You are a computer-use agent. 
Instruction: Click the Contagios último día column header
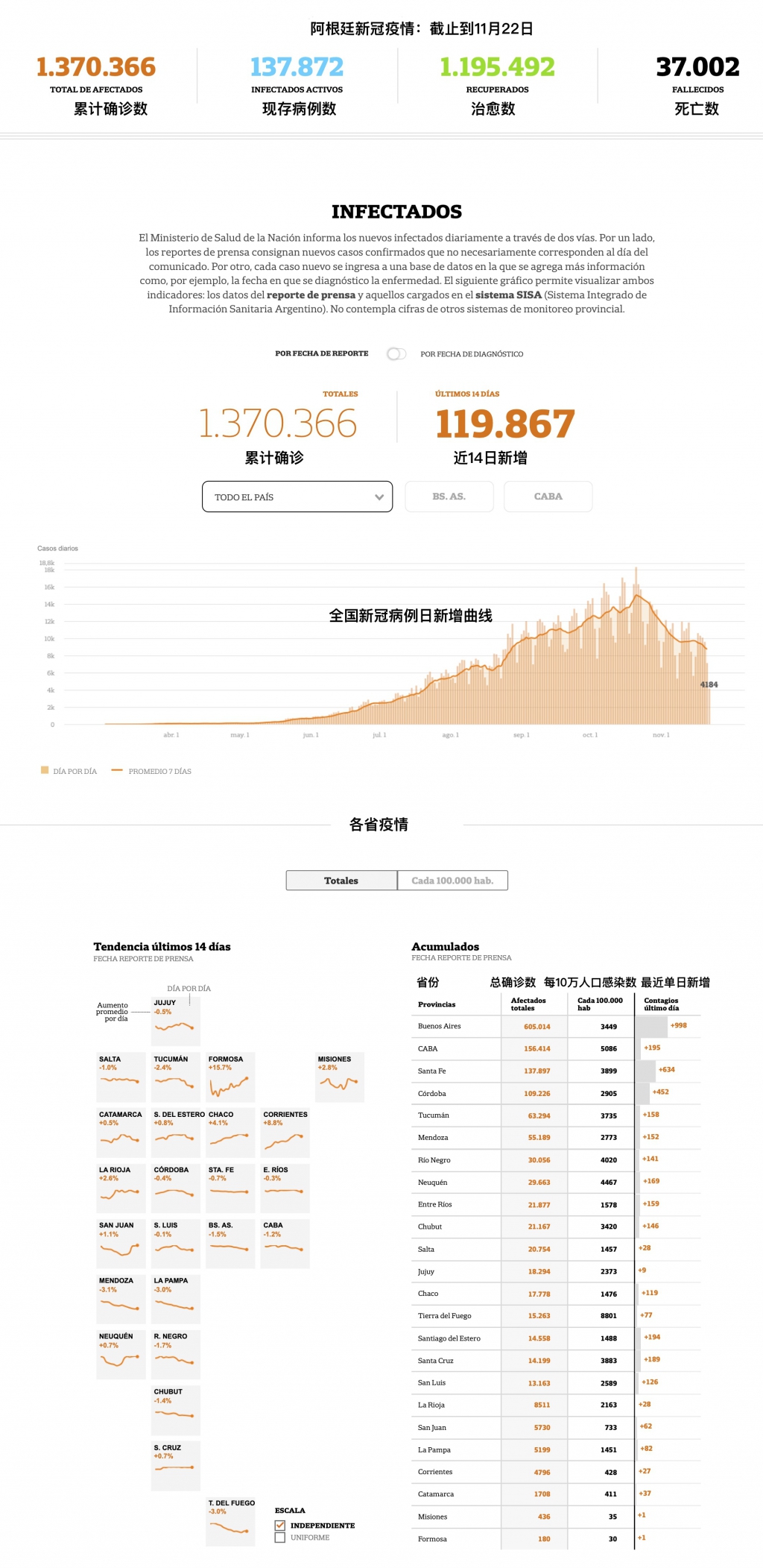pyautogui.click(x=661, y=1004)
